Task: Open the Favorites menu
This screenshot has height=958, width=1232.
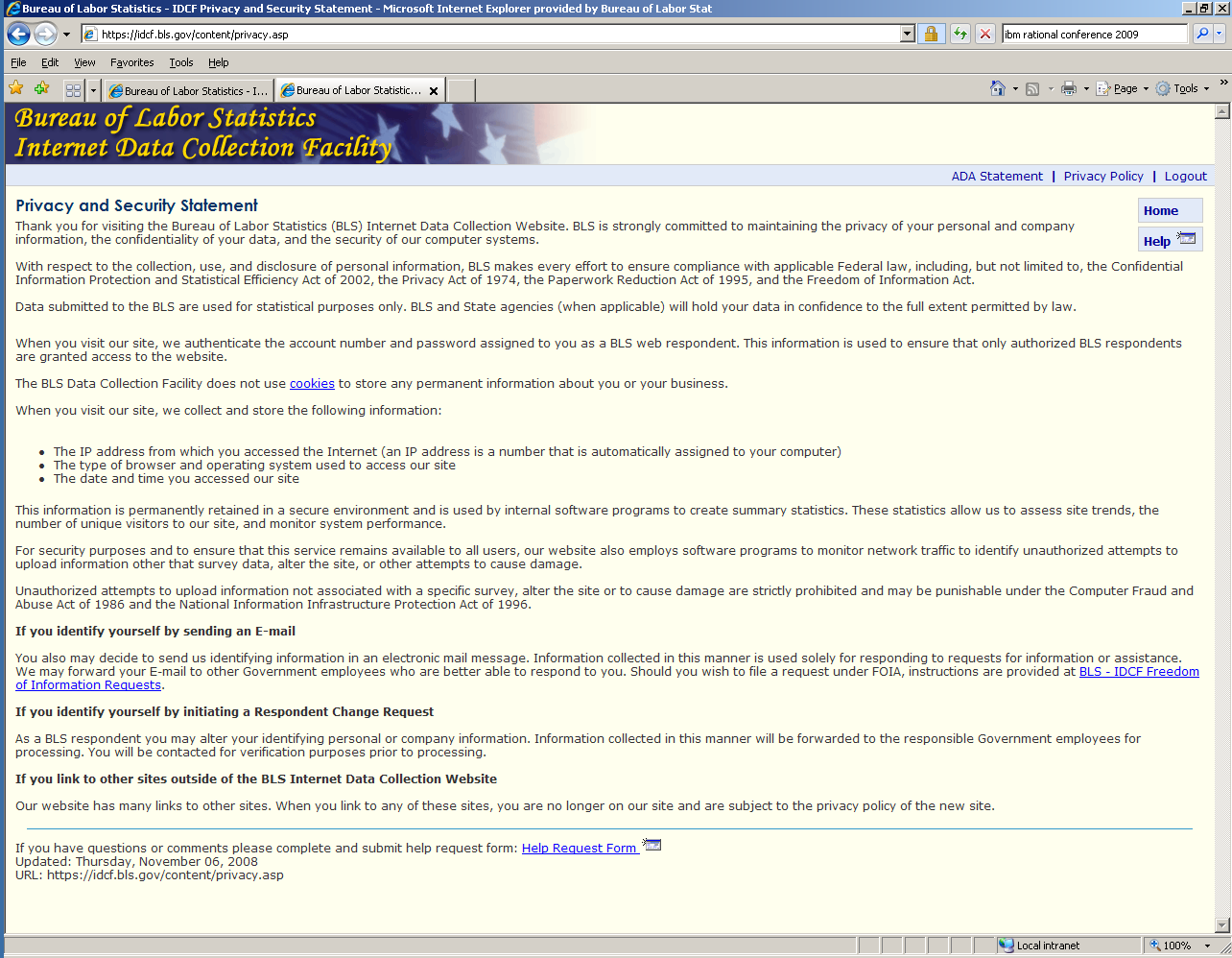Action: click(131, 62)
